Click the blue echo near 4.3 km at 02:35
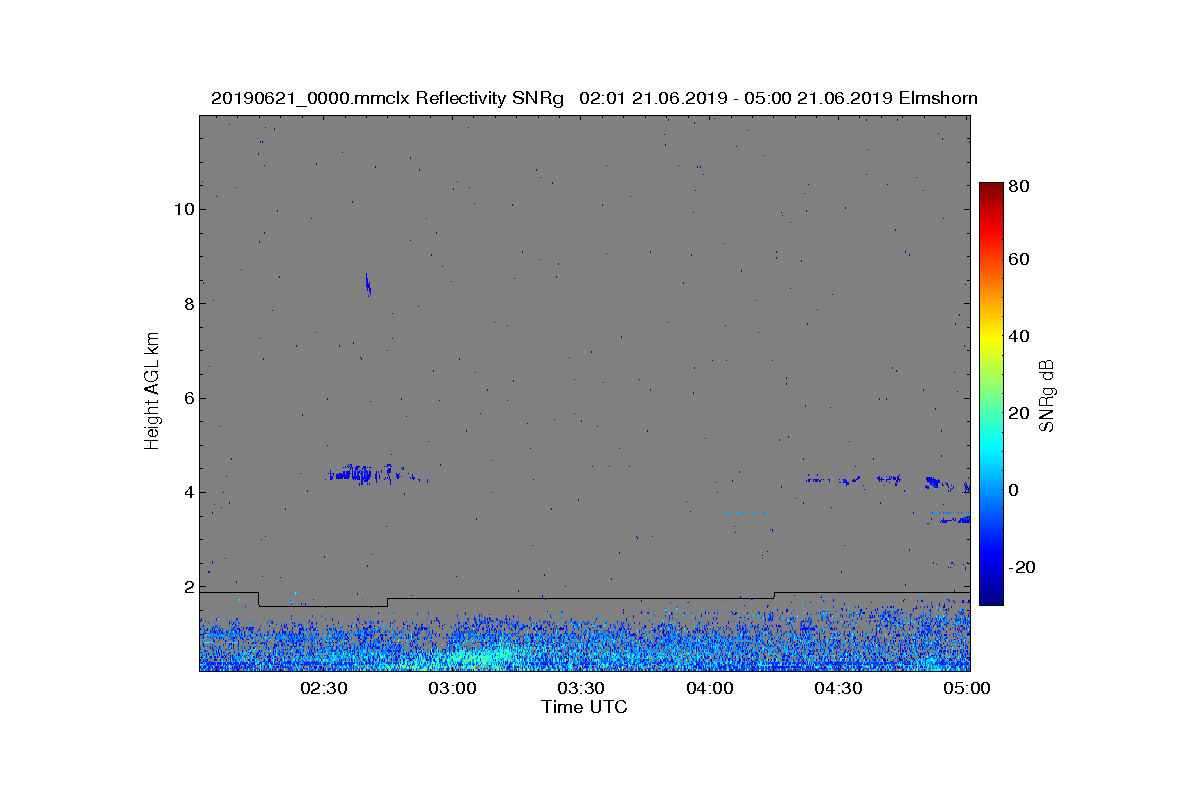Image resolution: width=1200 pixels, height=800 pixels. (362, 474)
